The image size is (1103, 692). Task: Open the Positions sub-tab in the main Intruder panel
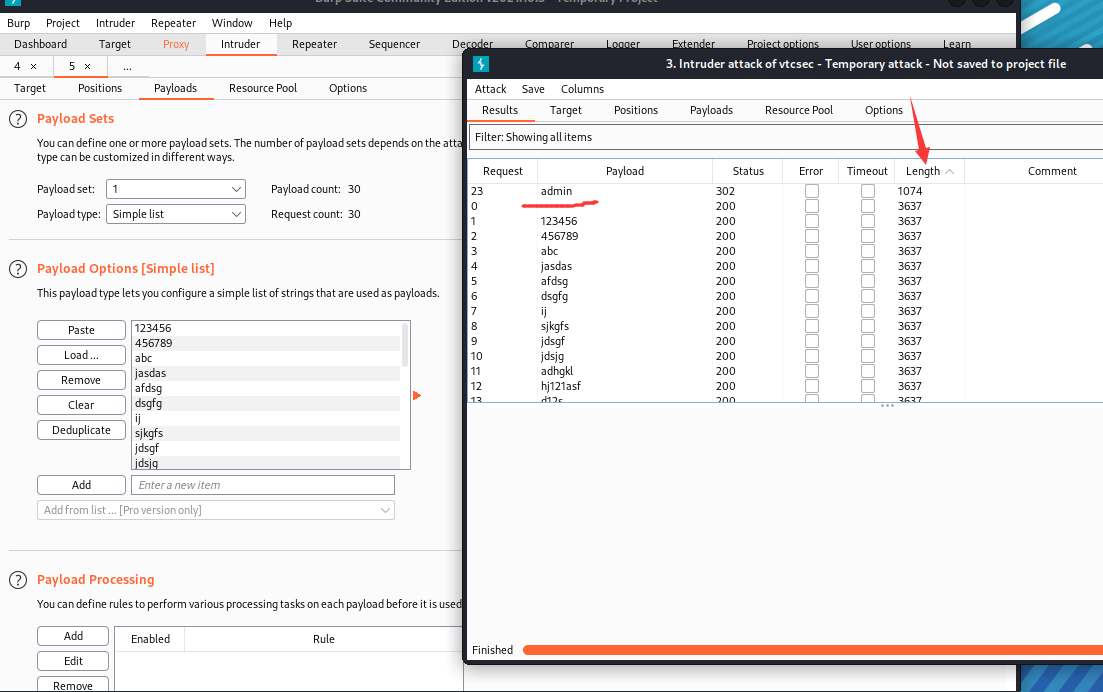pos(100,88)
